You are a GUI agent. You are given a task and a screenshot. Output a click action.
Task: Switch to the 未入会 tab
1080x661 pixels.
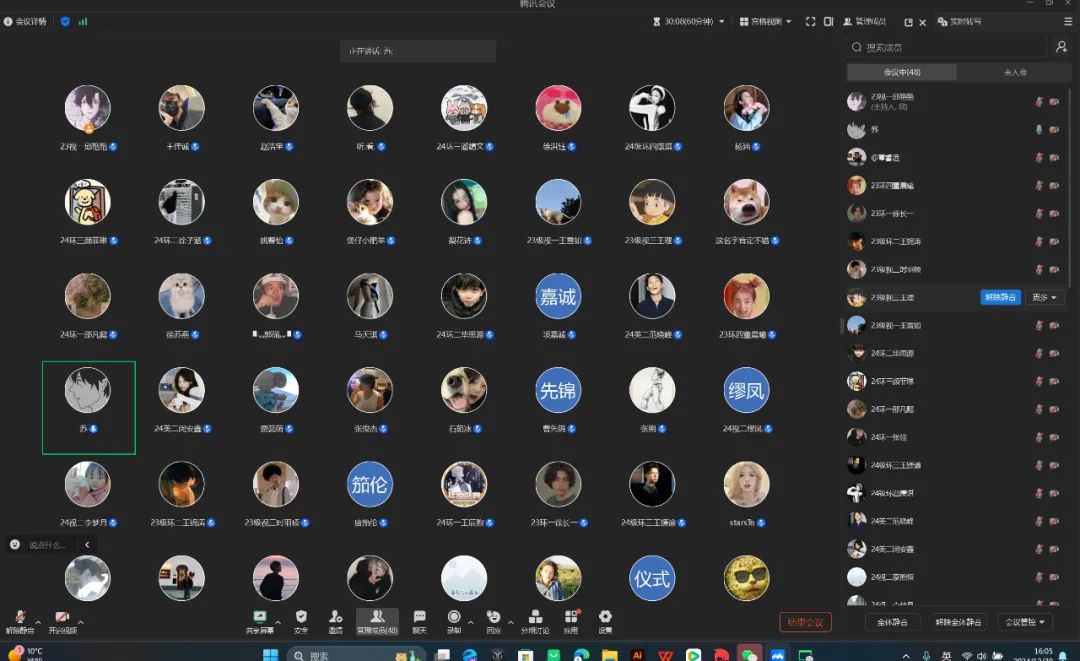coord(1015,72)
